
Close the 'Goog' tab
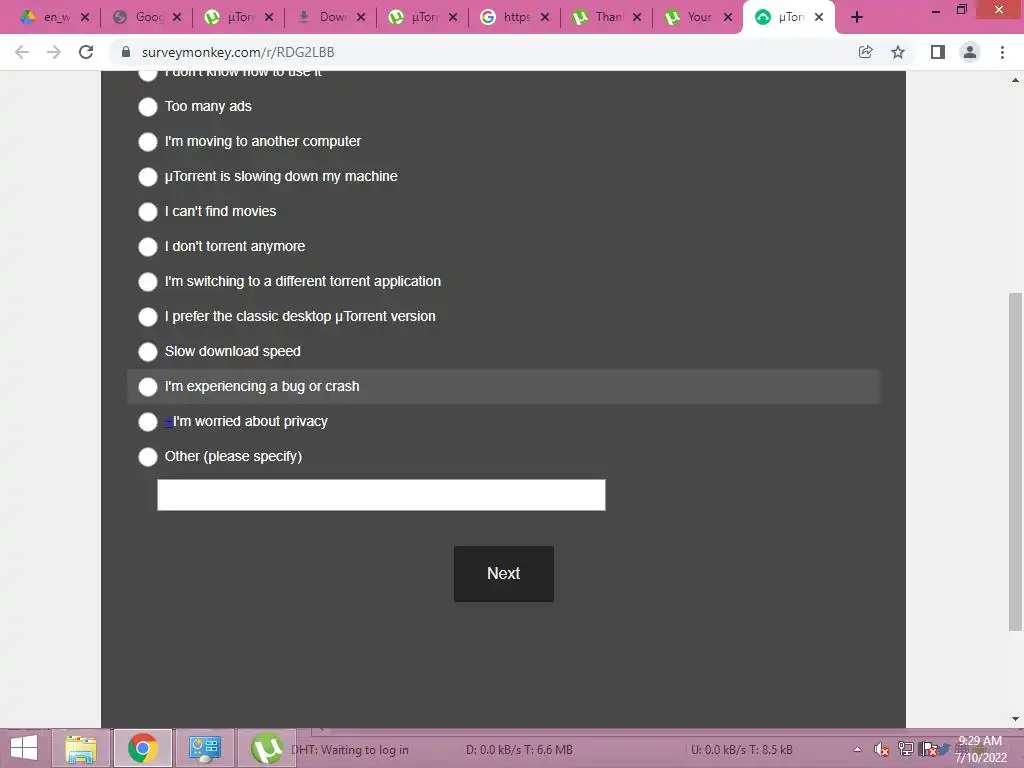coord(177,18)
